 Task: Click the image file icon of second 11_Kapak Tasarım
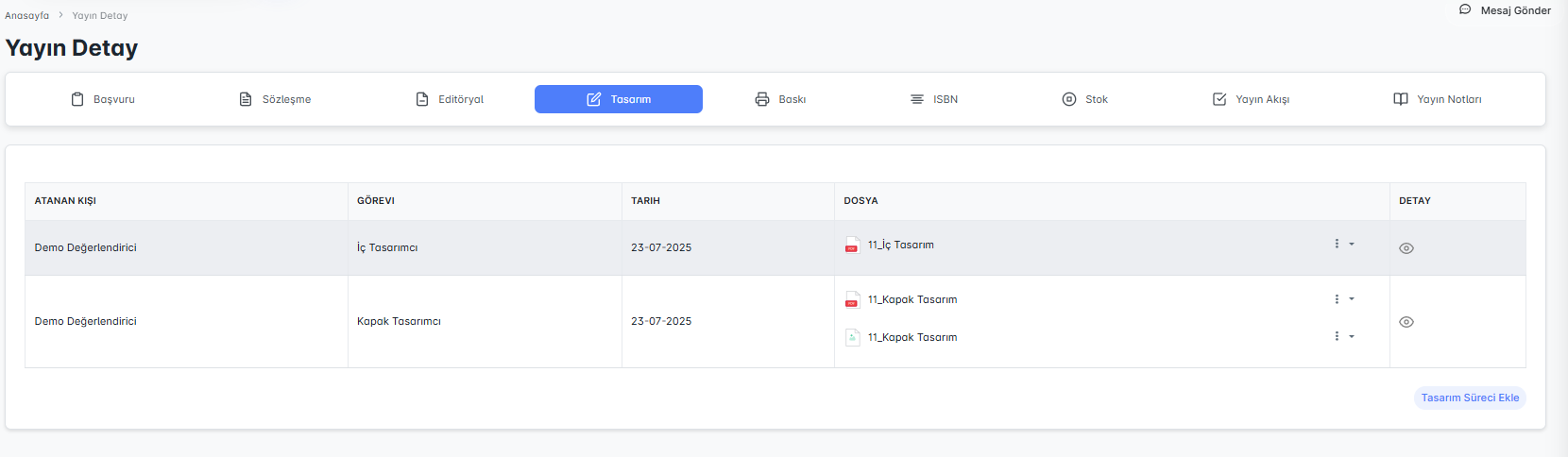point(852,337)
